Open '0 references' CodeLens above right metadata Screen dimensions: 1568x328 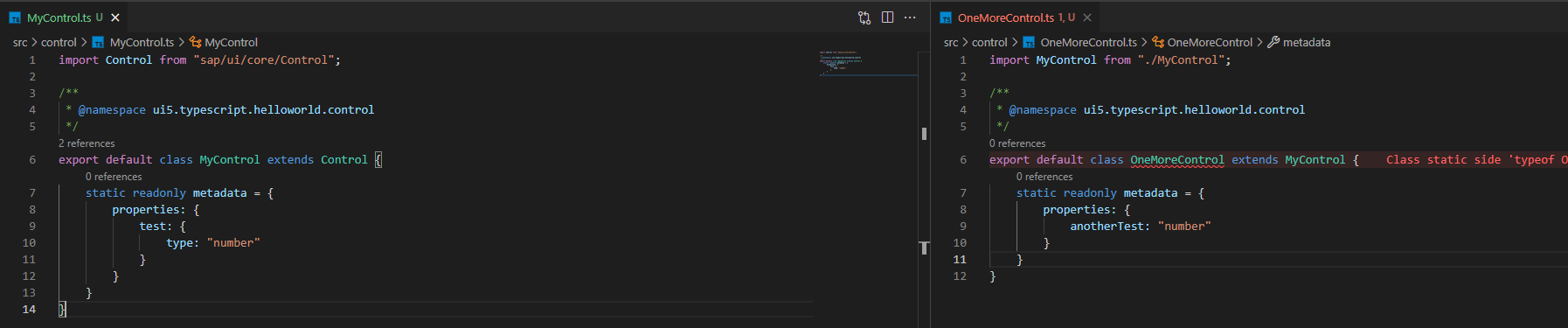(1044, 177)
